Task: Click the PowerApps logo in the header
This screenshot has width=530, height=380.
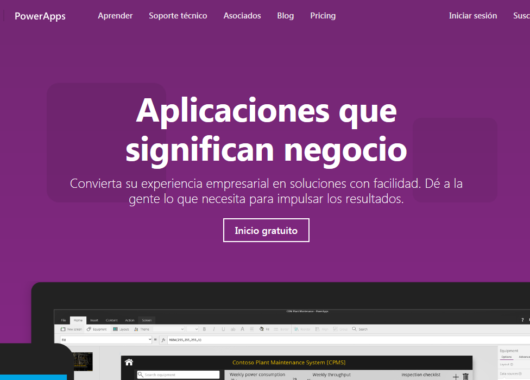Action: [40, 16]
